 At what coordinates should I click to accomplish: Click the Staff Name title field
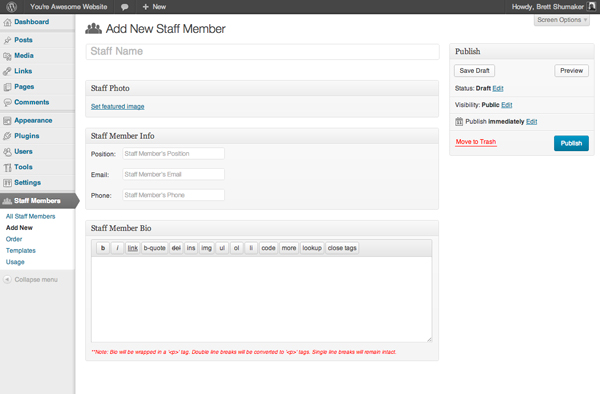pyautogui.click(x=262, y=52)
